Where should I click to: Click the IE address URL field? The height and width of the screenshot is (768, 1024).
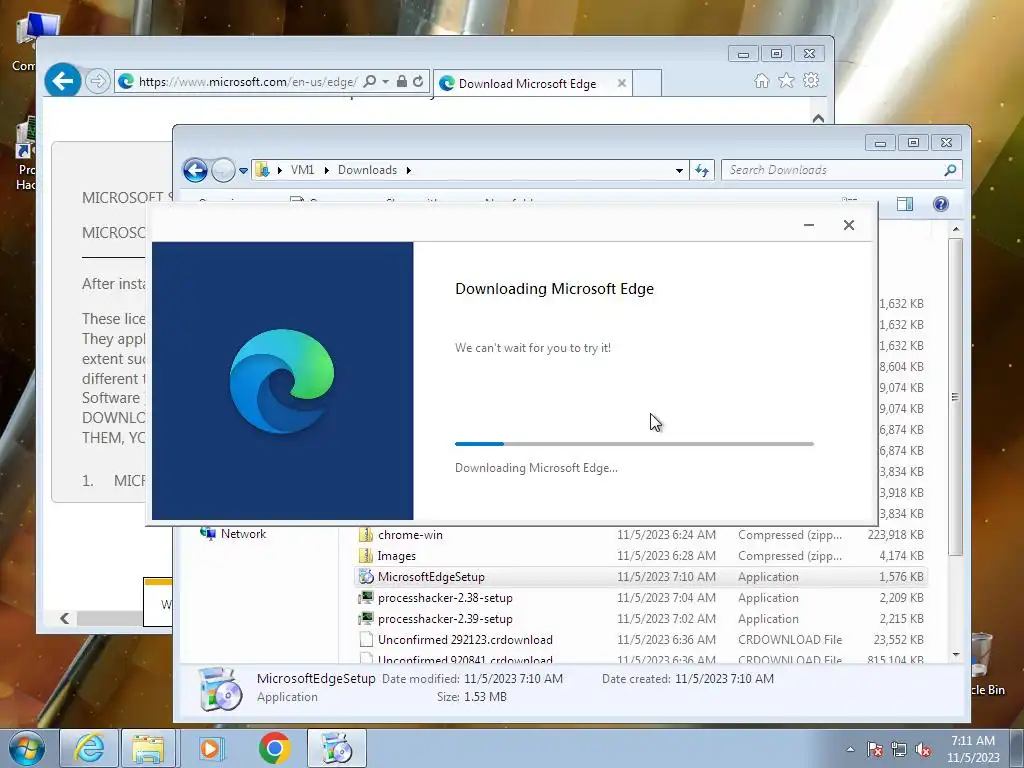pos(248,82)
